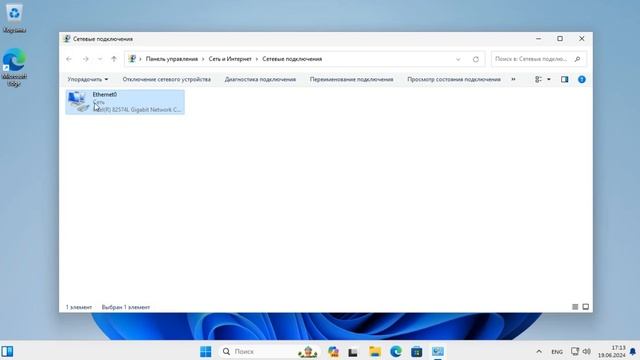This screenshot has height=360, width=640.
Task: Open the Упорядочить menu
Action: pos(88,79)
